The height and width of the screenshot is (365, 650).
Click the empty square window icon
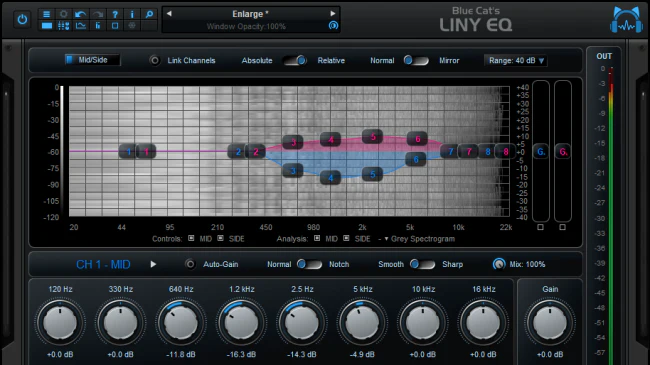[115, 26]
